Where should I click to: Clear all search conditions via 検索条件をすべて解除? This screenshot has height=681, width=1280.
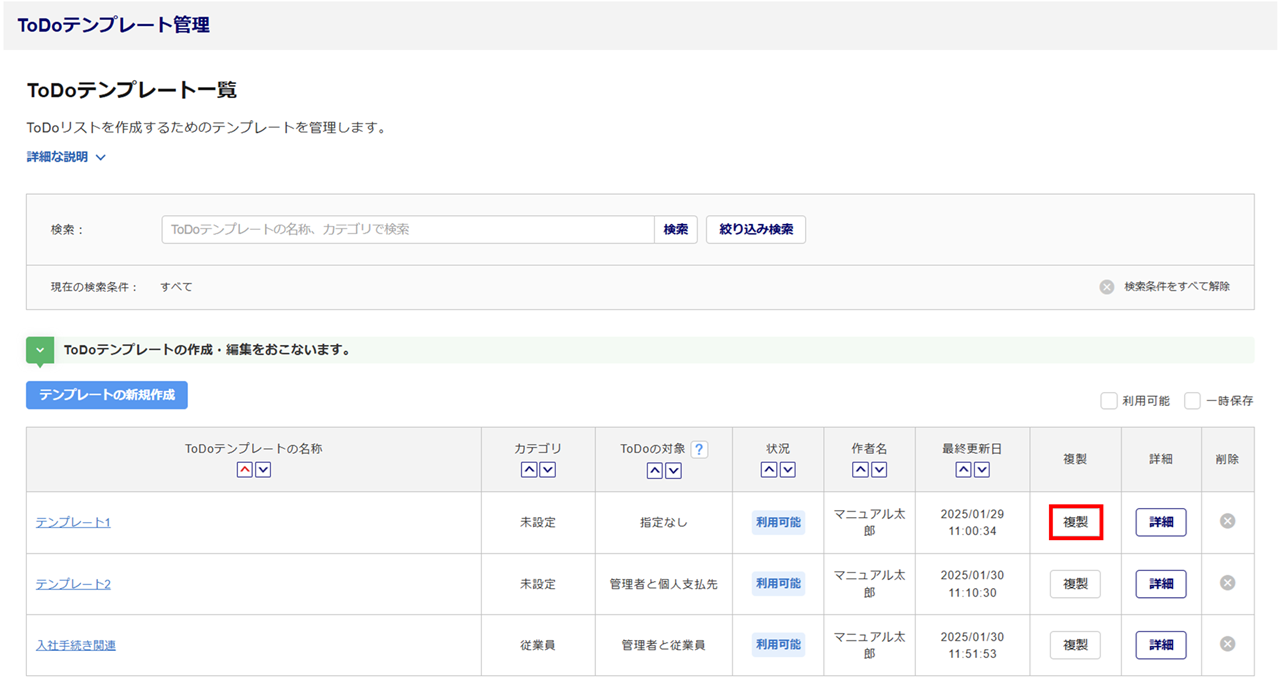(x=1165, y=287)
